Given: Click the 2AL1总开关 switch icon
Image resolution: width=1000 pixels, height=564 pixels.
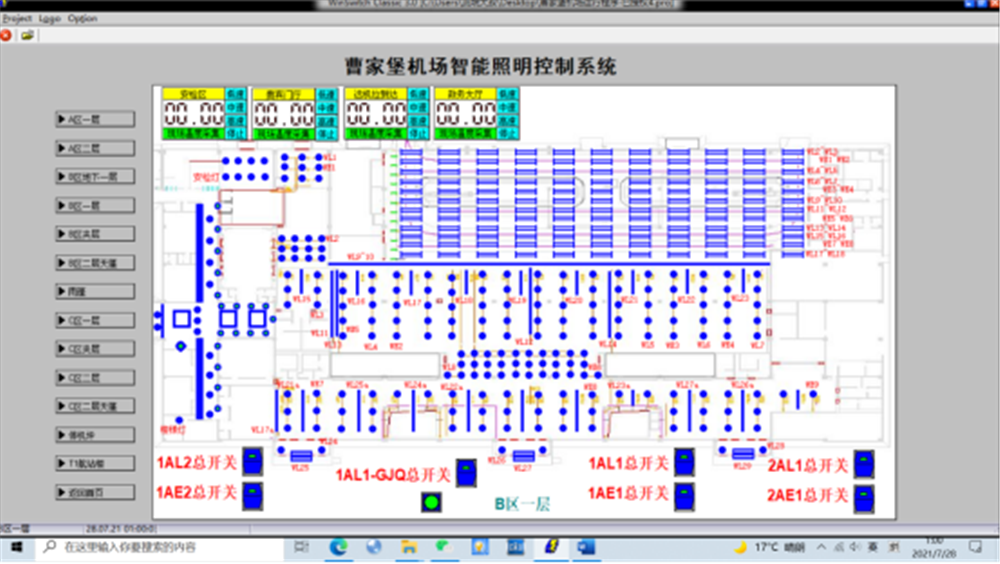Looking at the screenshot, I should click(x=864, y=464).
